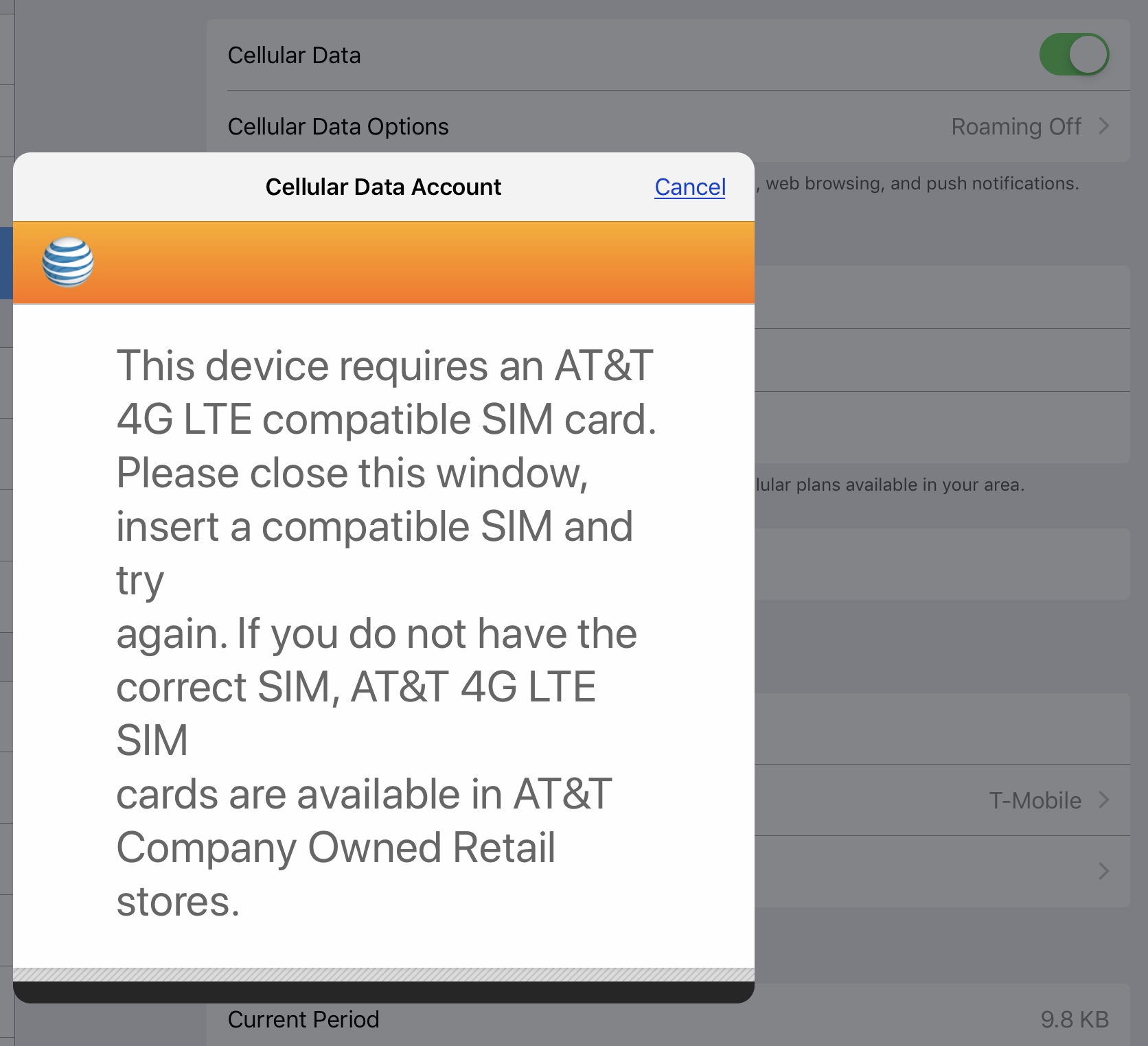Select the Roaming Off value text

pyautogui.click(x=1016, y=126)
